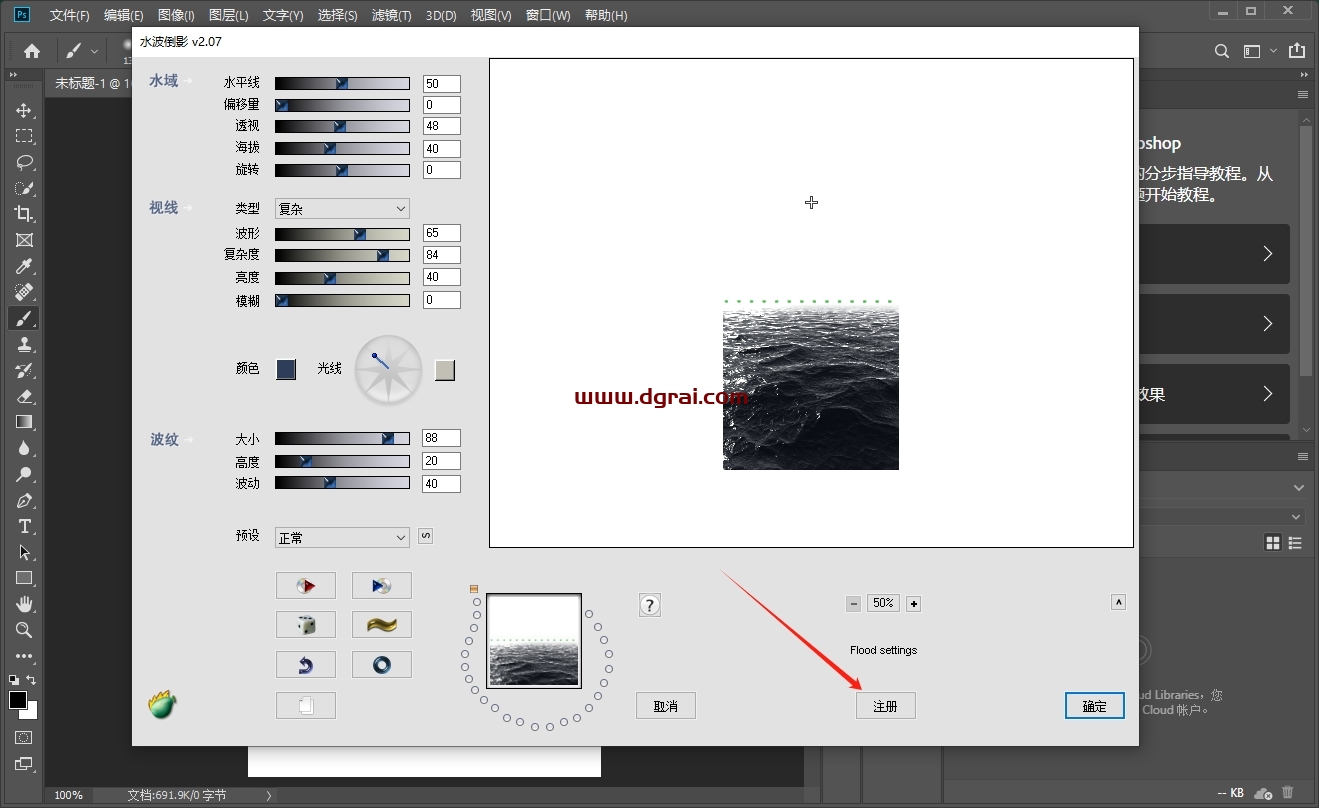The height and width of the screenshot is (808, 1319).
Task: Swap foreground and background colors
Action: click(x=31, y=680)
